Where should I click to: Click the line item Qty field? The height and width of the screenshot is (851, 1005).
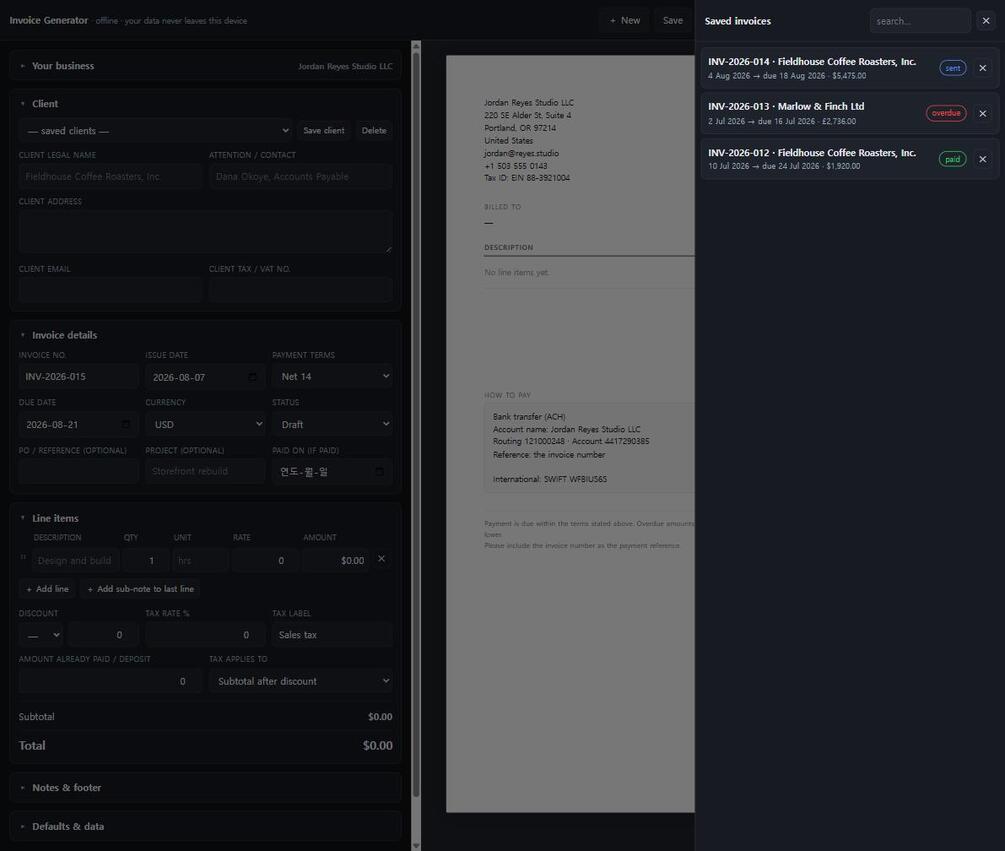145,560
